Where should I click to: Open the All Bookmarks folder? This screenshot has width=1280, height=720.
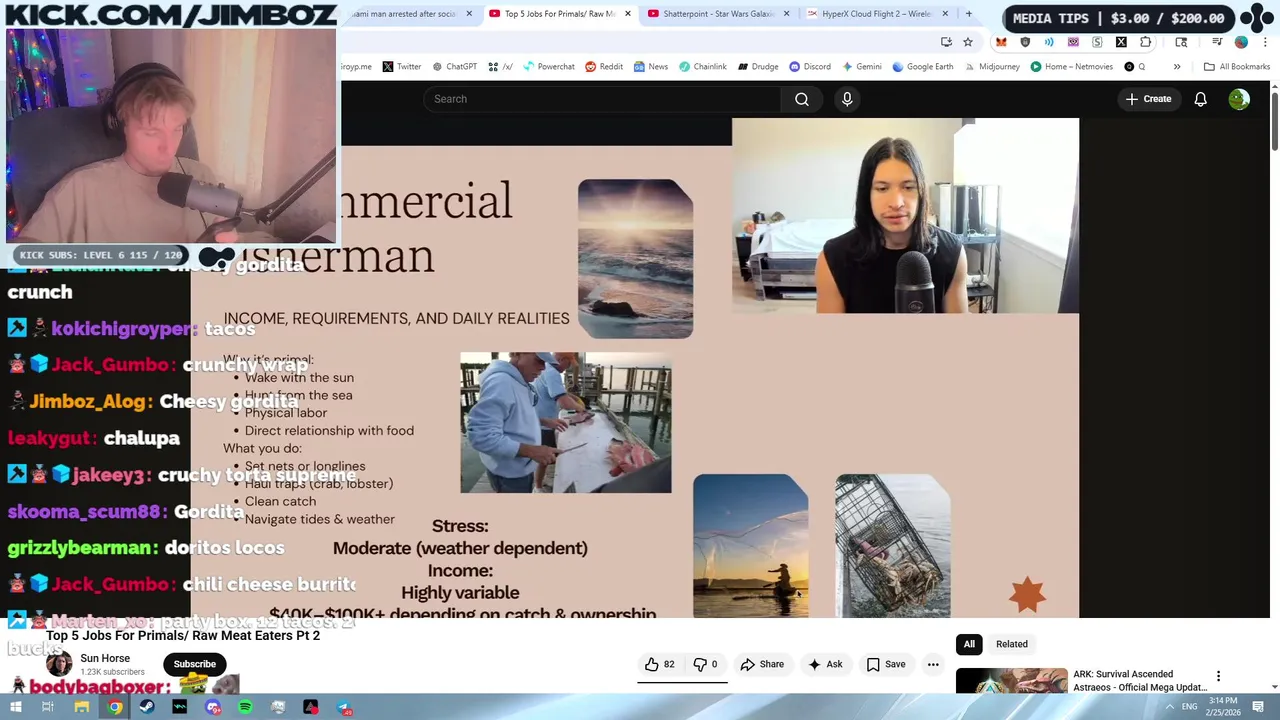pyautogui.click(x=1237, y=67)
